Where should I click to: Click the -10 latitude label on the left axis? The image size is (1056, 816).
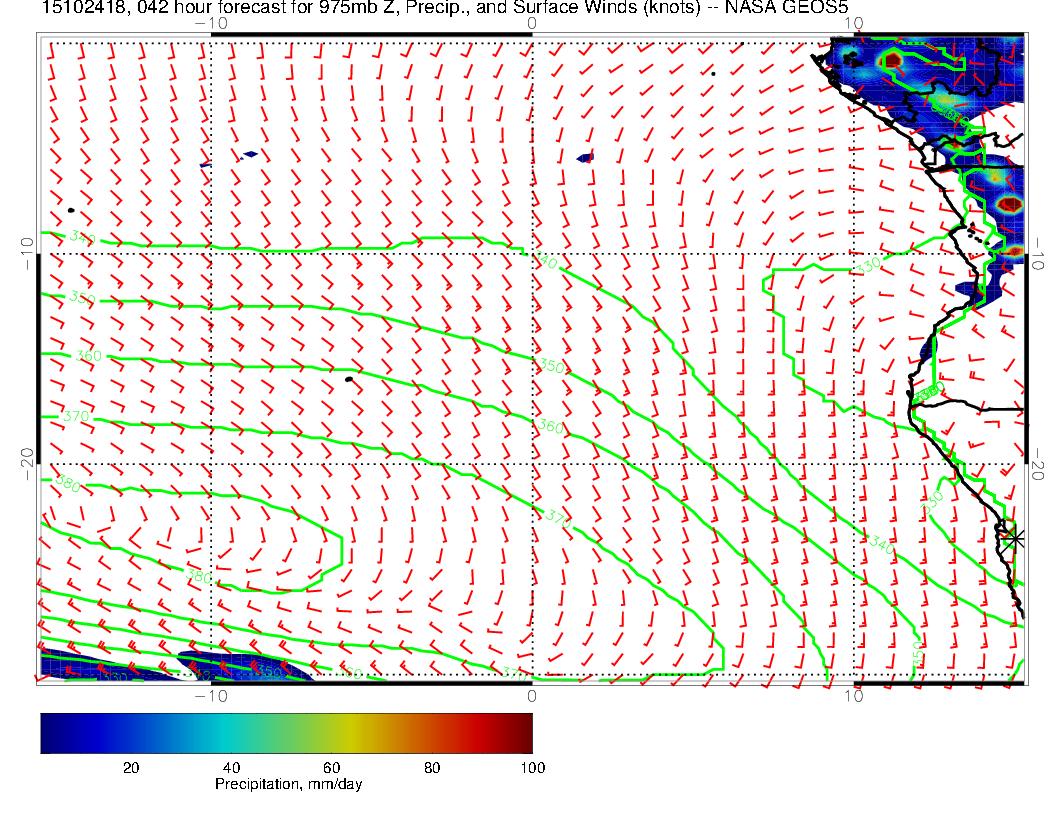point(24,253)
